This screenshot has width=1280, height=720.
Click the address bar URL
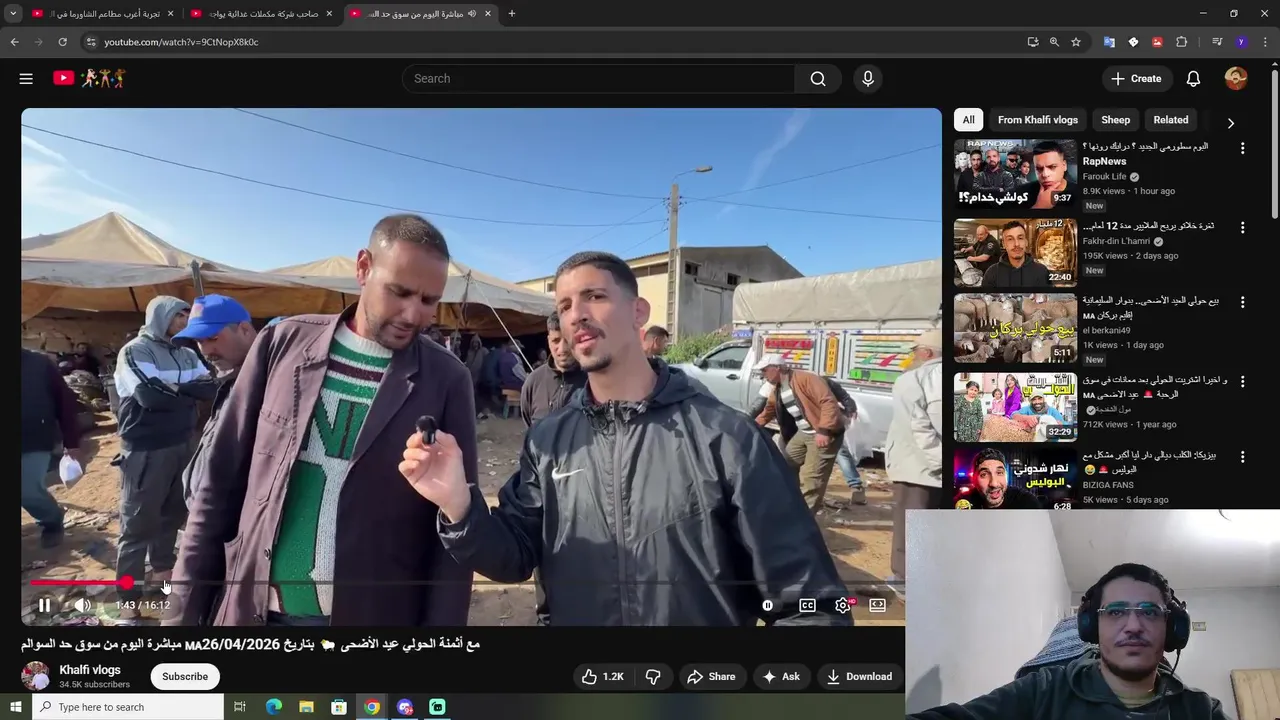coord(181,42)
